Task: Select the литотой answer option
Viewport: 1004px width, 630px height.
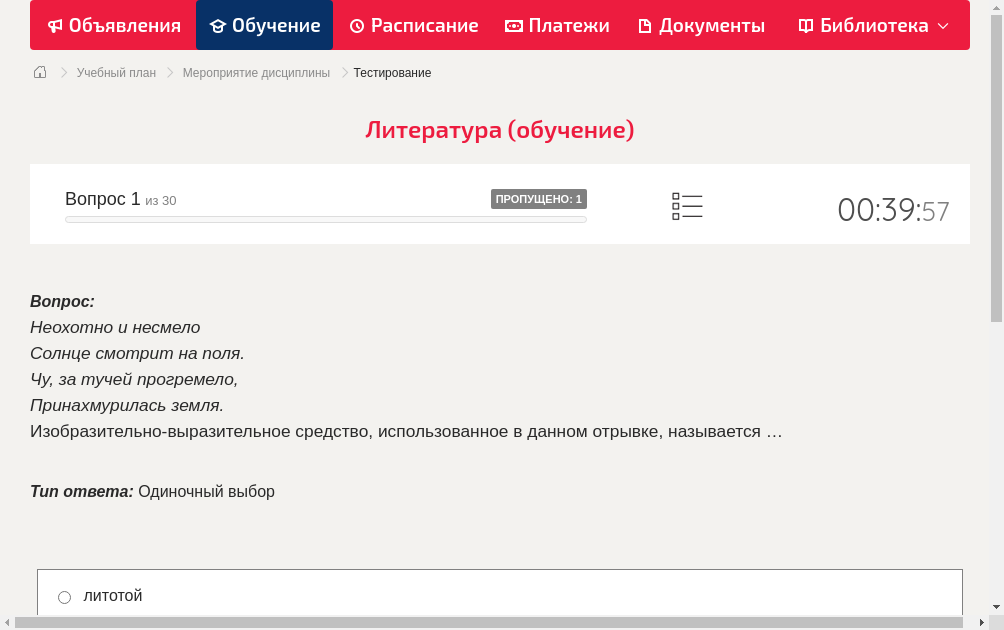Action: (65, 597)
